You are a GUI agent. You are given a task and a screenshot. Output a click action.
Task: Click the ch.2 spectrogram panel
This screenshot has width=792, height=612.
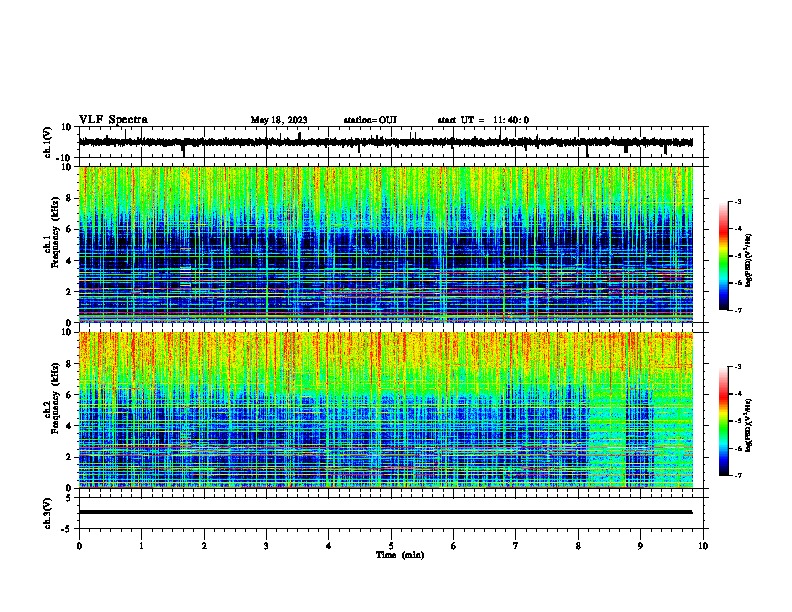(x=386, y=410)
